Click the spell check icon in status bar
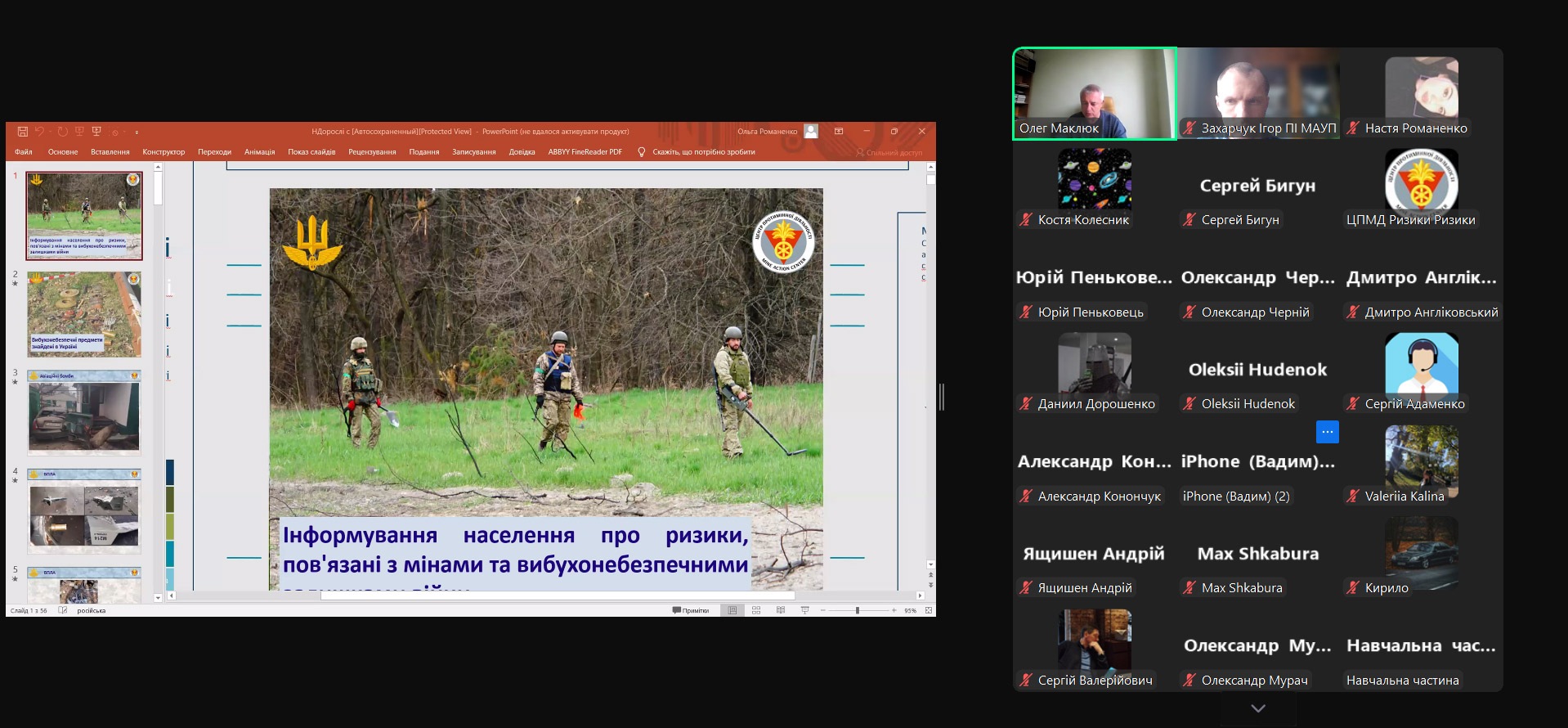Screen dimensions: 1568x728 pos(63,610)
